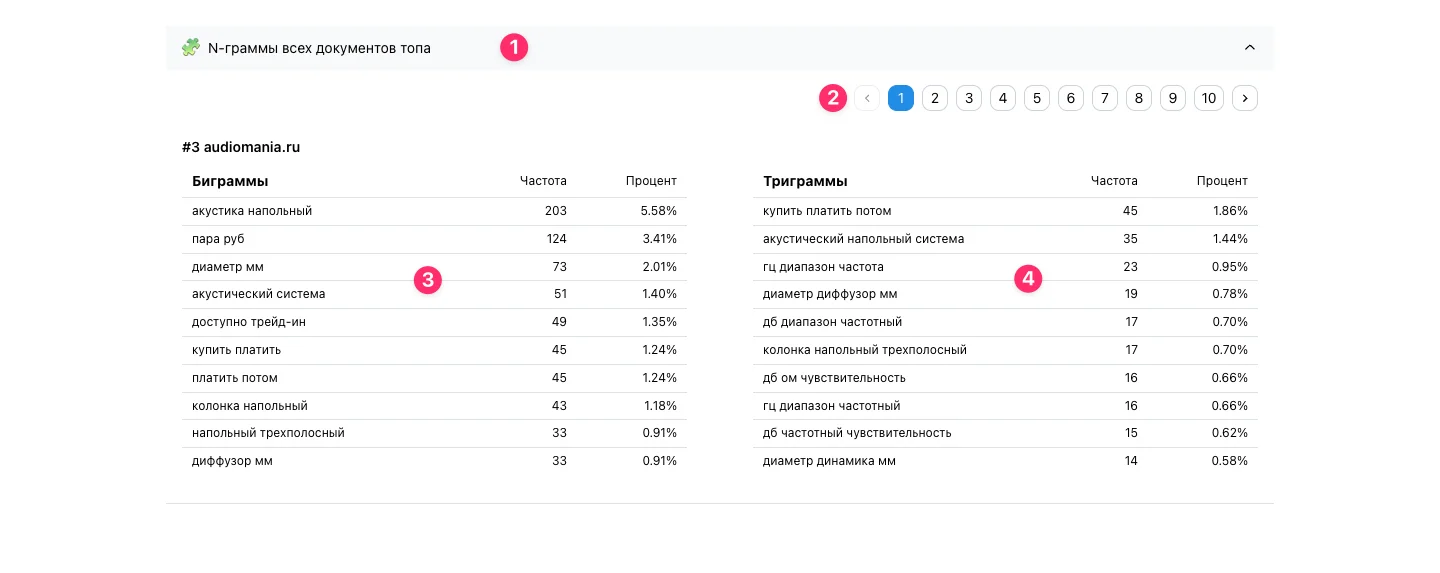Click Процент header in the Триграммы table
The image size is (1440, 573).
pyautogui.click(x=1222, y=181)
